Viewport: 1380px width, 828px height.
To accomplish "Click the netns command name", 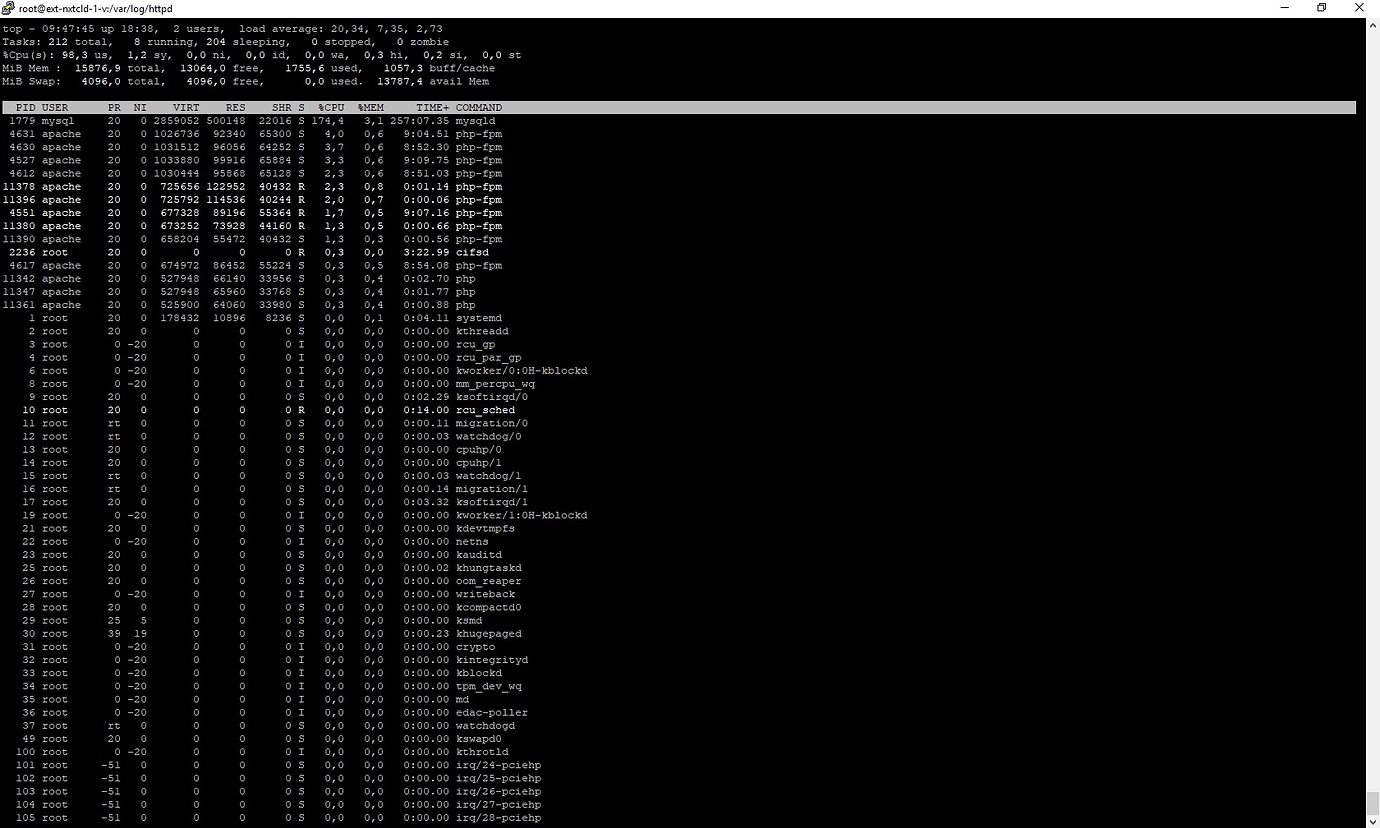I will click(x=472, y=541).
